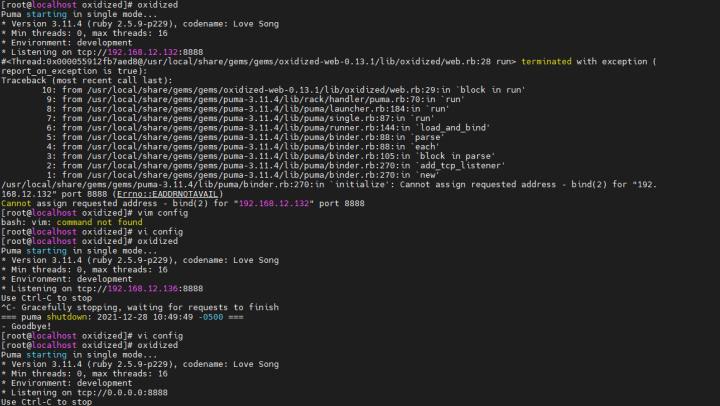The image size is (720, 406).
Task: Click the 'Listening on tcp://0.0.0.0:8888' line
Action: point(84,392)
